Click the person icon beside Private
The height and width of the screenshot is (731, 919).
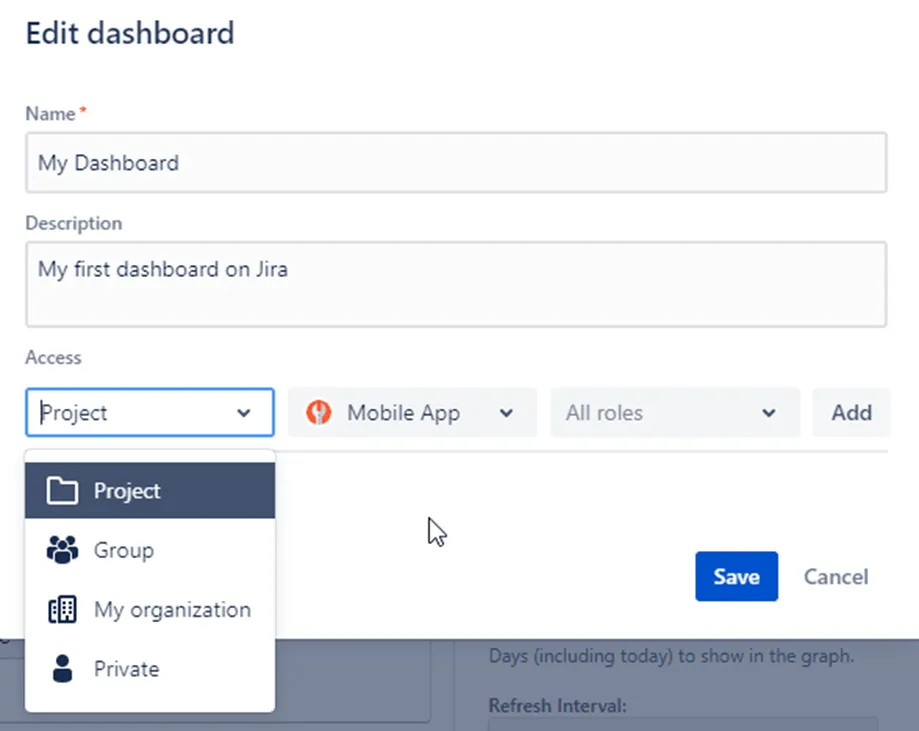(x=62, y=669)
